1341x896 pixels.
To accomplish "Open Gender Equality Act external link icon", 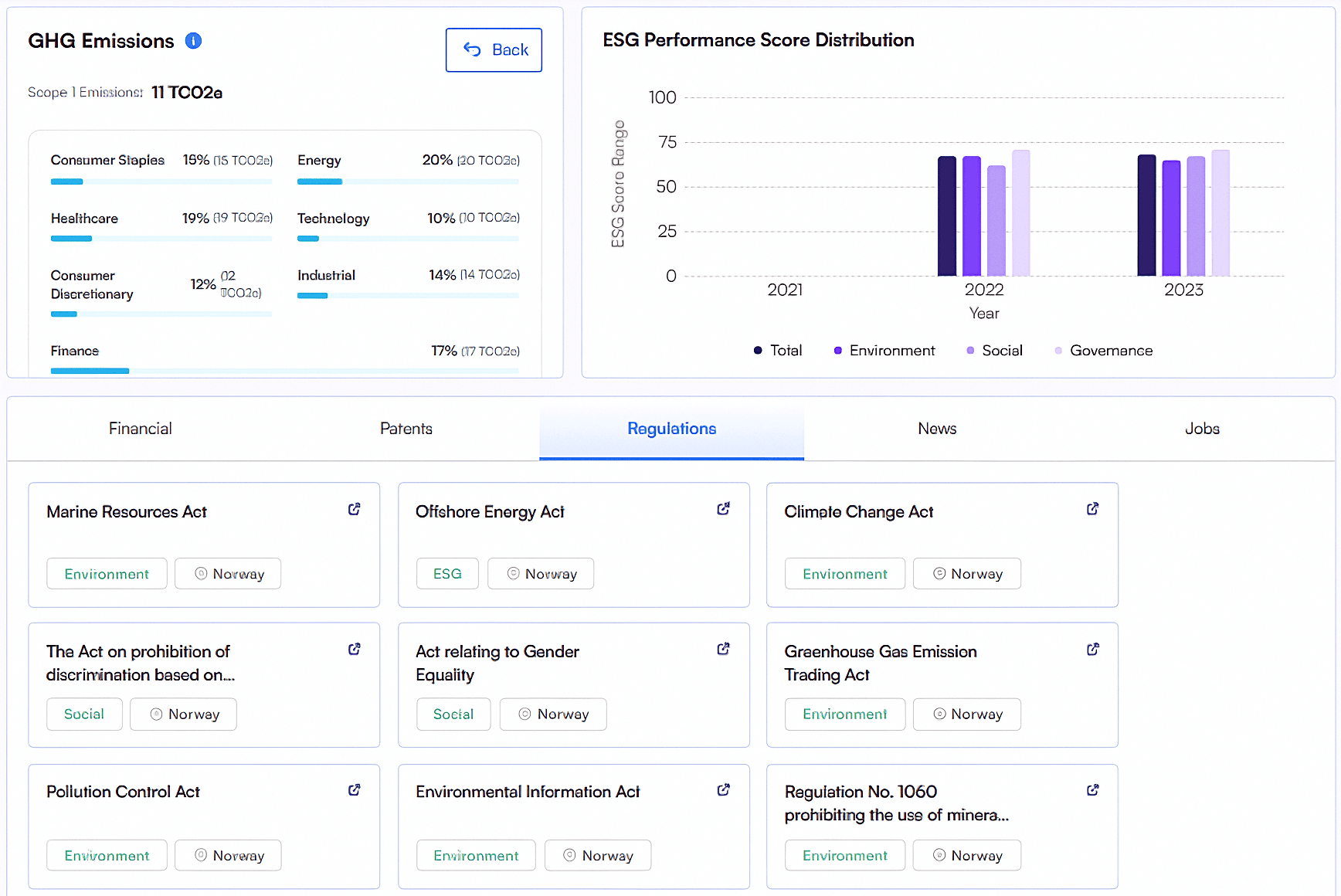I will point(724,649).
